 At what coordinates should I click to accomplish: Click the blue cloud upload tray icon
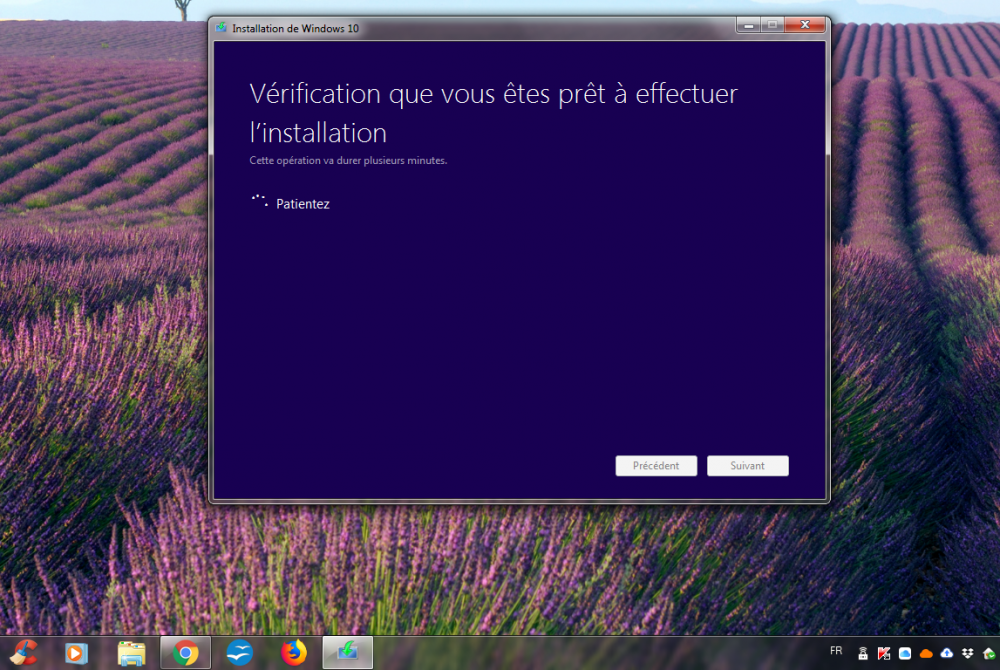point(947,654)
